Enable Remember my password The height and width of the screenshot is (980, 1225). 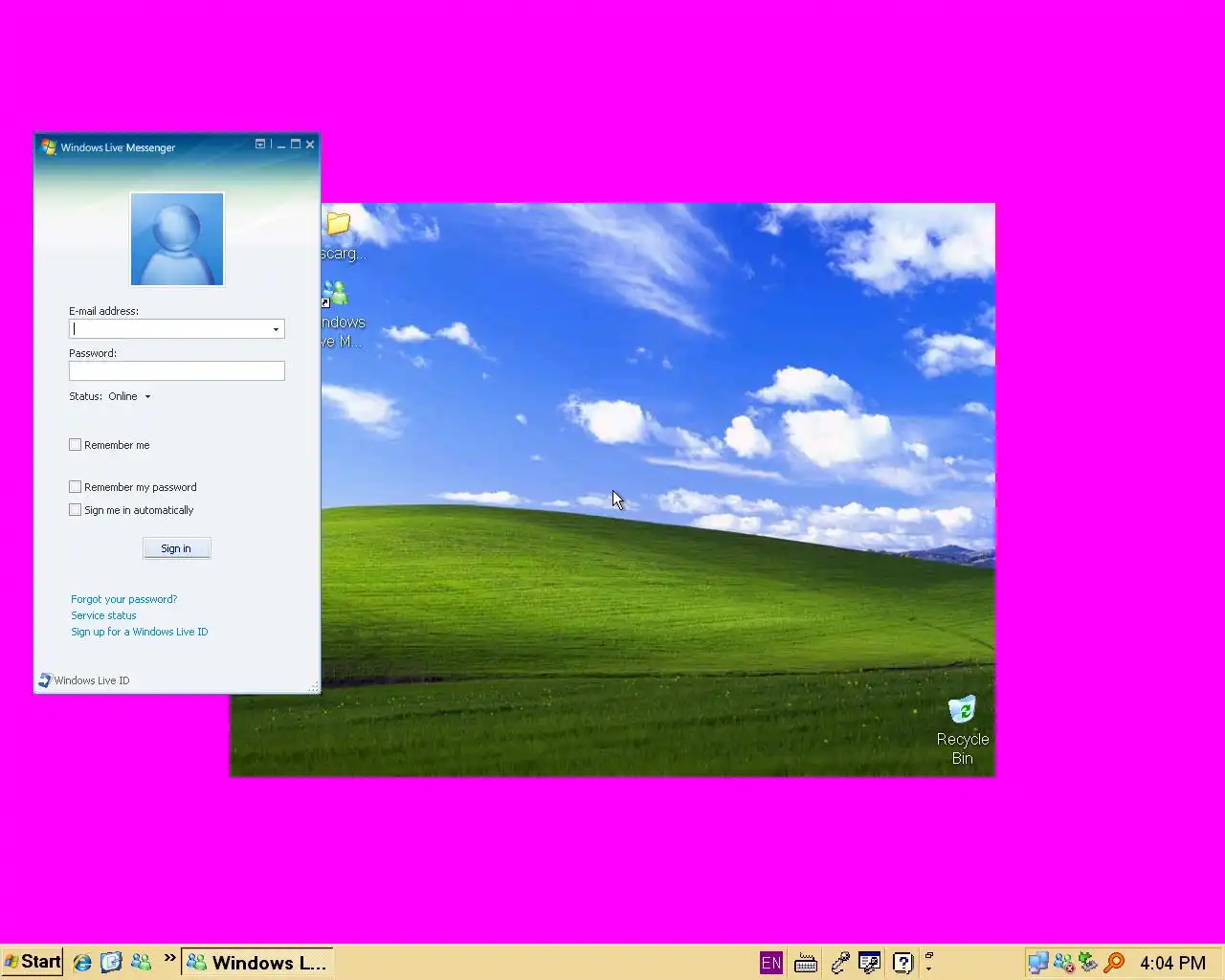pyautogui.click(x=75, y=486)
